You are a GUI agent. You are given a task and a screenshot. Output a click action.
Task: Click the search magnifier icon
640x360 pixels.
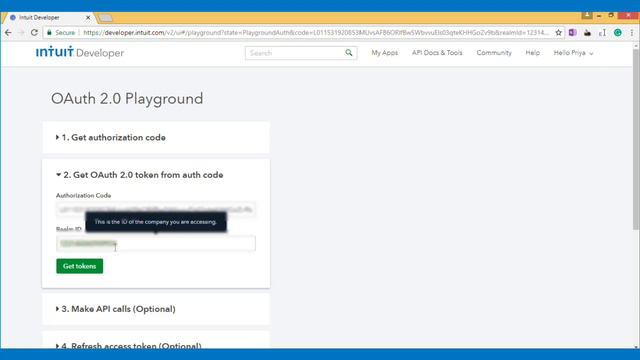(x=349, y=53)
